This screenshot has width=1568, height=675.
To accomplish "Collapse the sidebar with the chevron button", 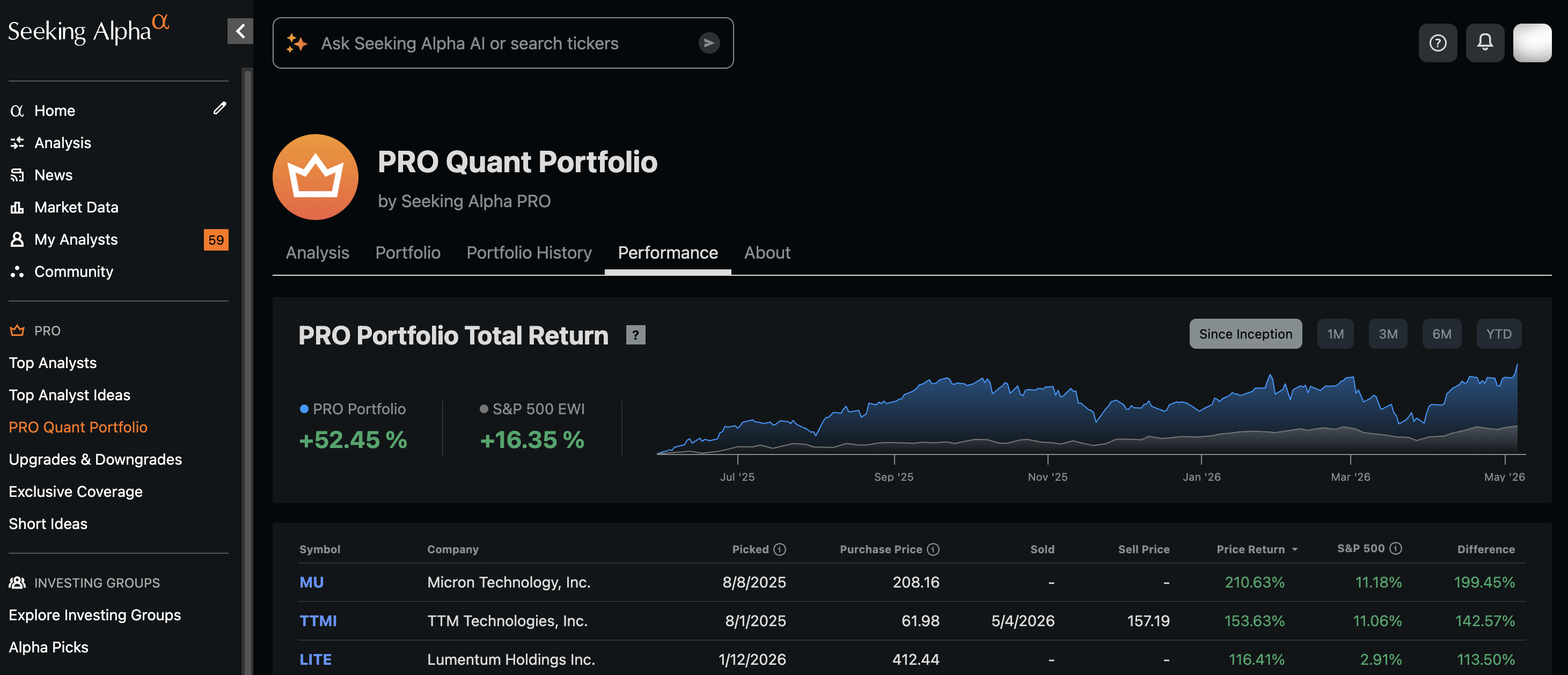I will point(240,31).
